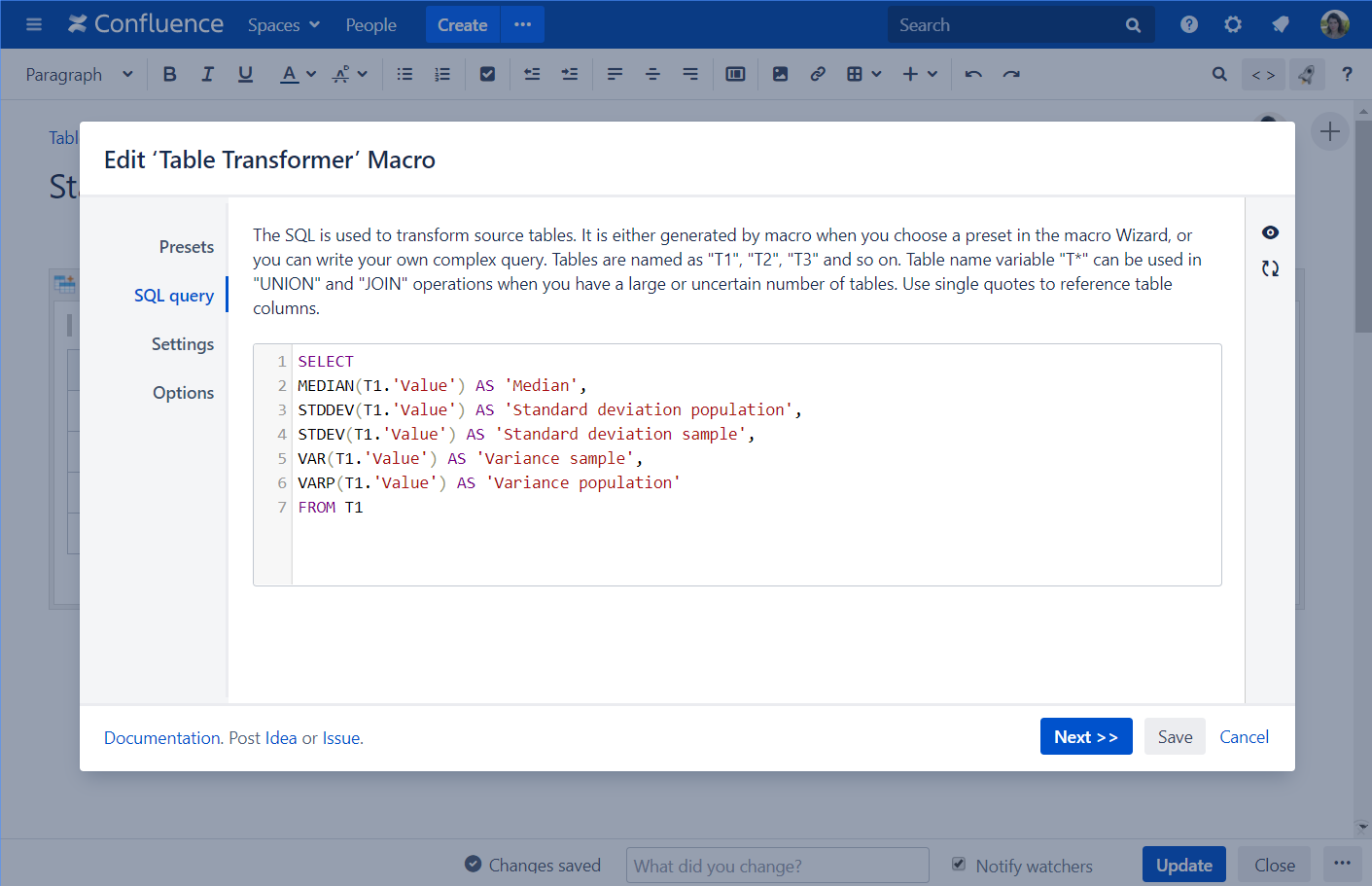1372x886 pixels.
Task: Open the Paragraph style dropdown
Action: pos(78,74)
